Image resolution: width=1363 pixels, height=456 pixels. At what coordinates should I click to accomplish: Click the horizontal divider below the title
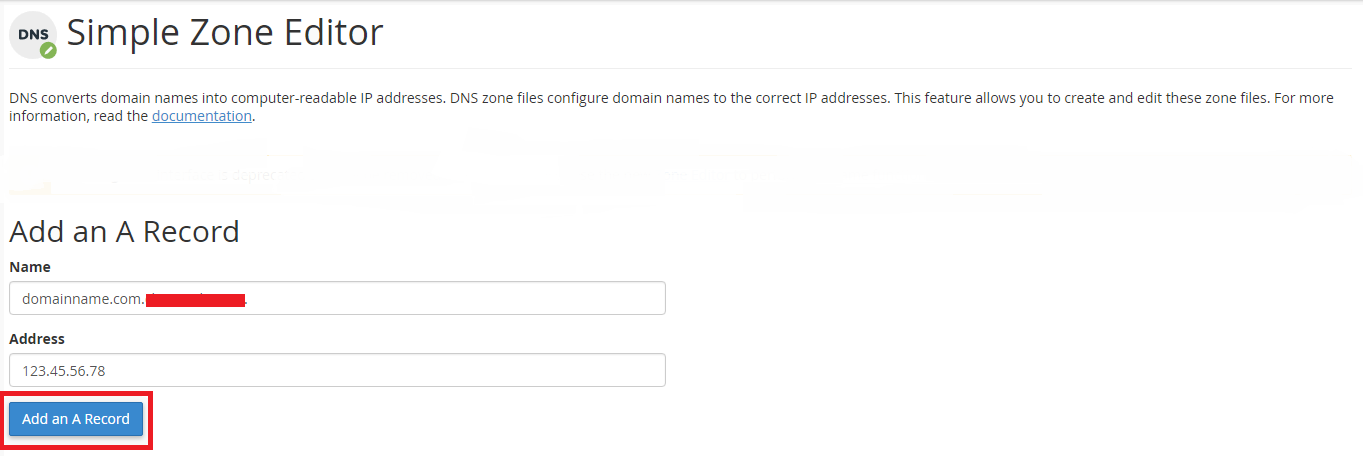[x=681, y=68]
